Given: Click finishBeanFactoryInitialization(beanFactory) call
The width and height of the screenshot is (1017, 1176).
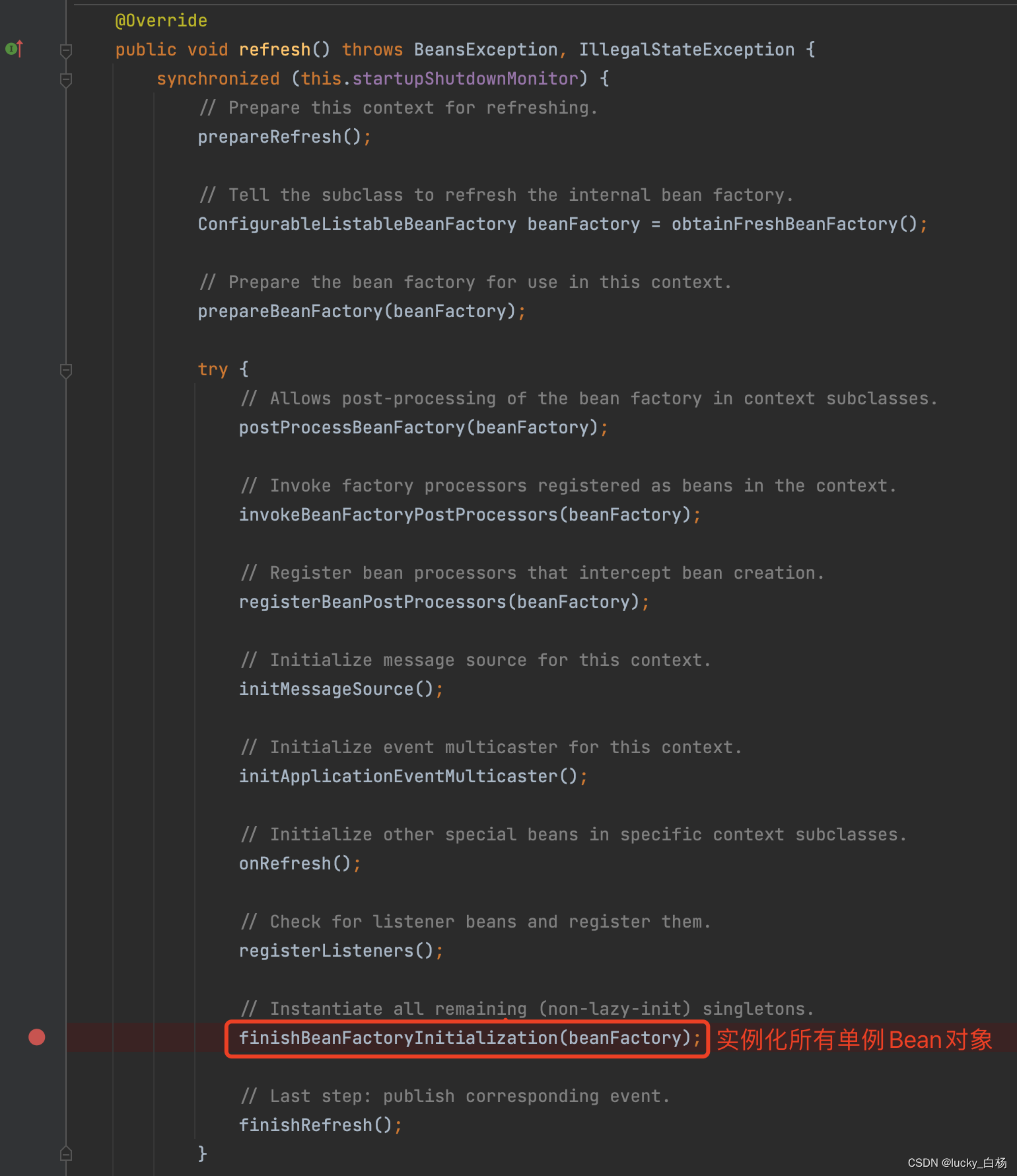Looking at the screenshot, I should [x=465, y=1038].
